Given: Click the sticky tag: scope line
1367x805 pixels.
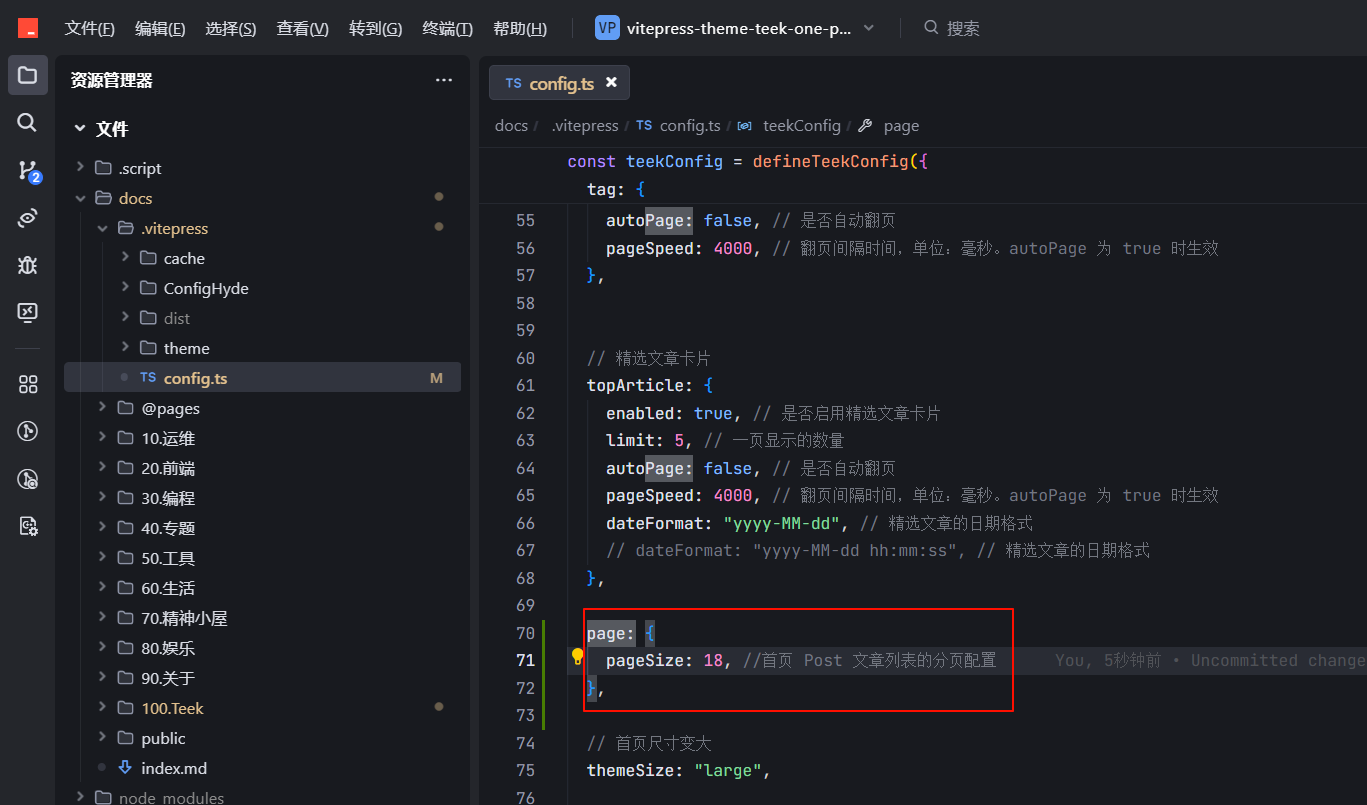Looking at the screenshot, I should point(616,189).
